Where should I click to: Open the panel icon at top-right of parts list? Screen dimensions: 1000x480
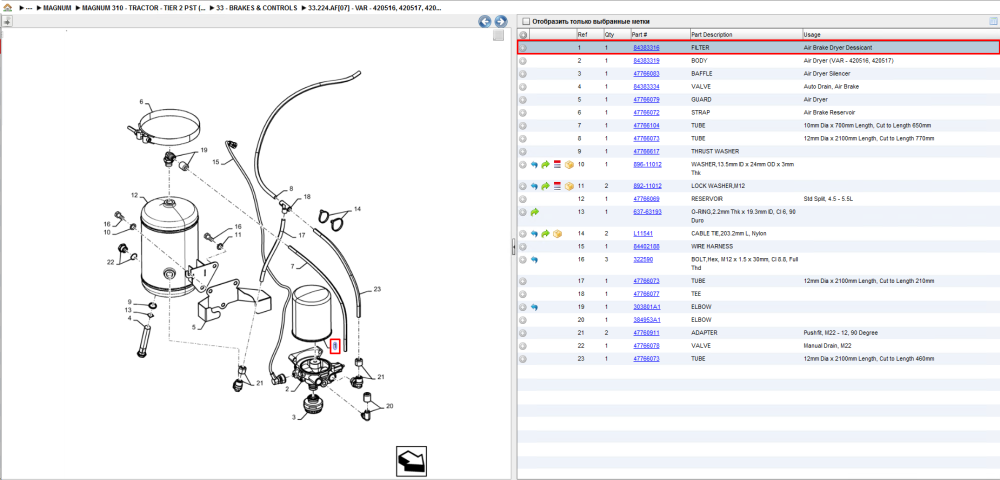click(992, 21)
